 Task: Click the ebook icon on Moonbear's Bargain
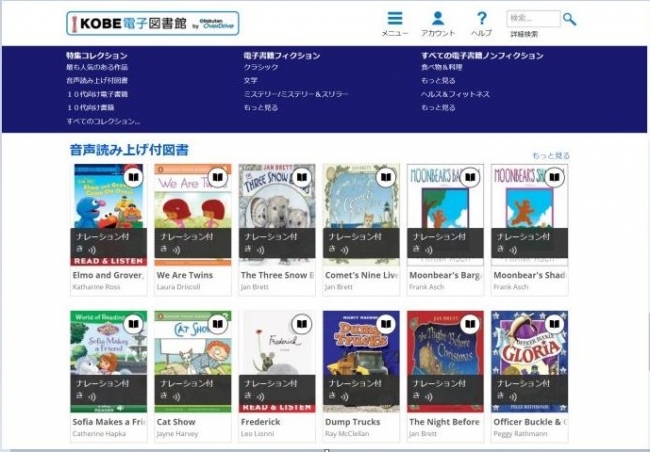tap(470, 177)
